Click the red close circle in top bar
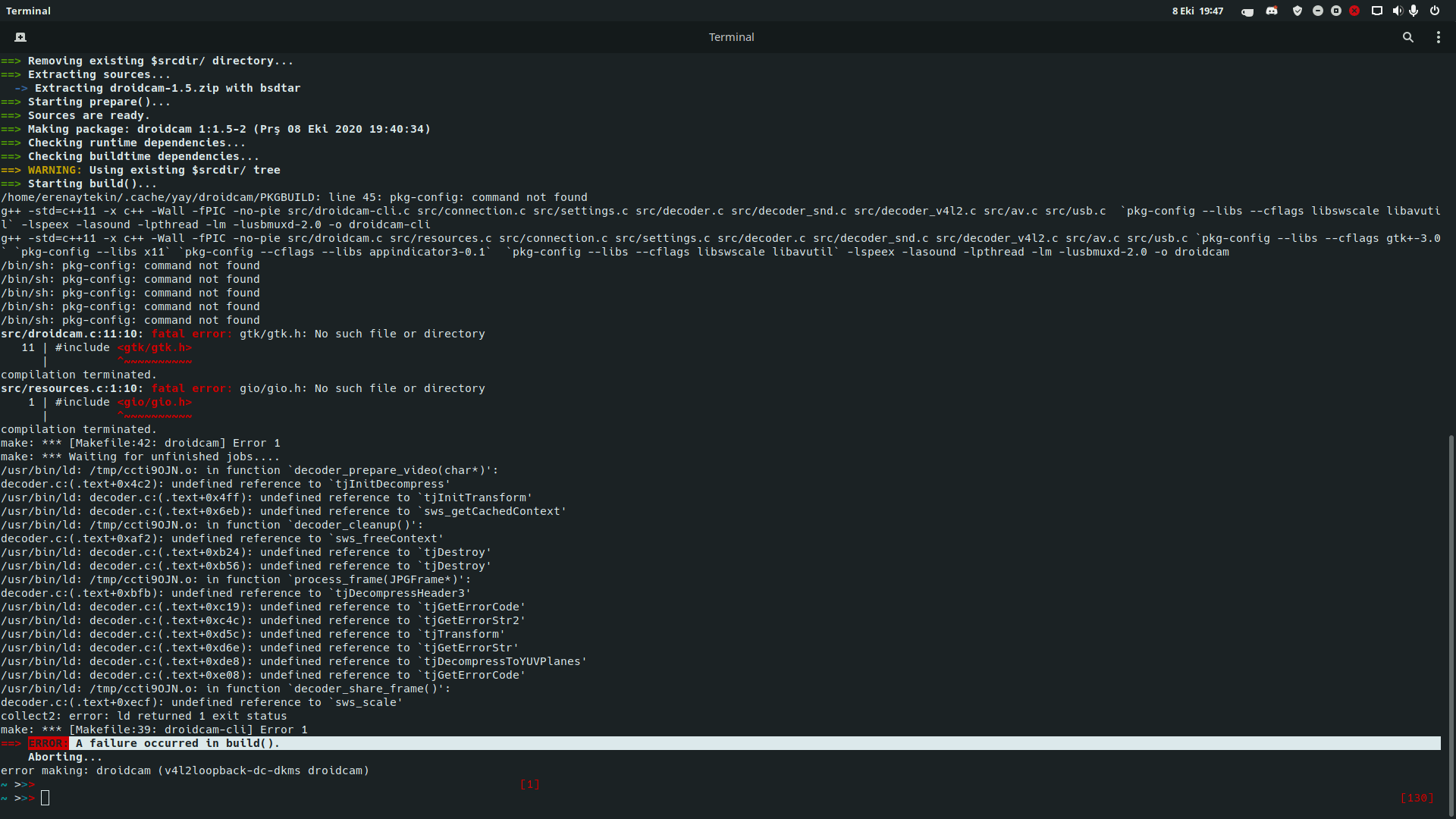 tap(1354, 11)
